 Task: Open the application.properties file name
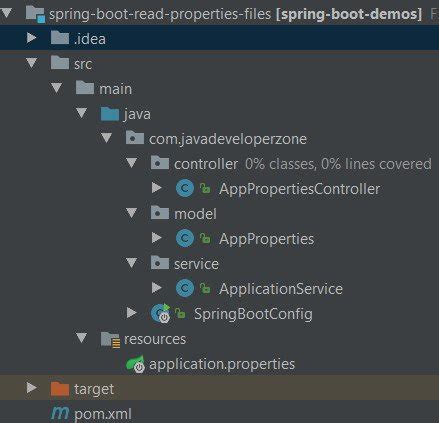(x=222, y=364)
